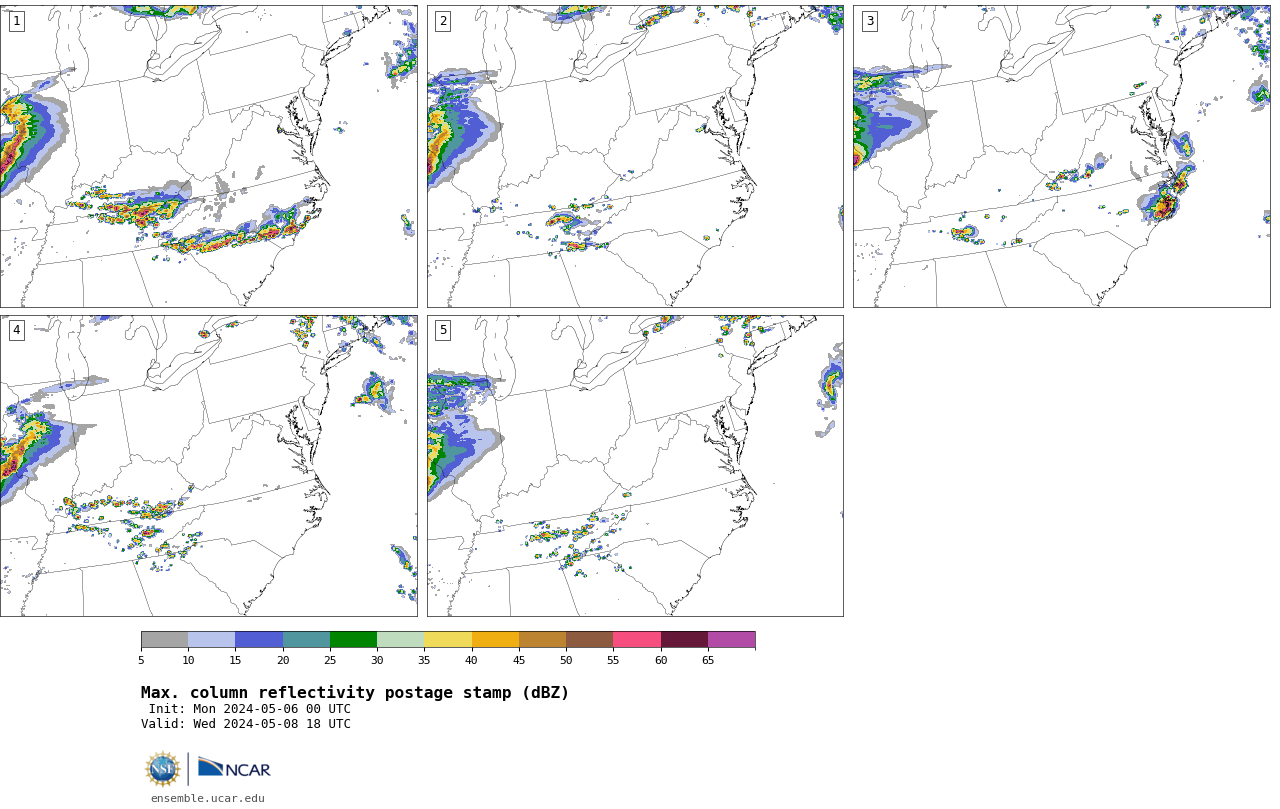
Task: Click the Max. column reflectivity title text
Action: [x=355, y=693]
